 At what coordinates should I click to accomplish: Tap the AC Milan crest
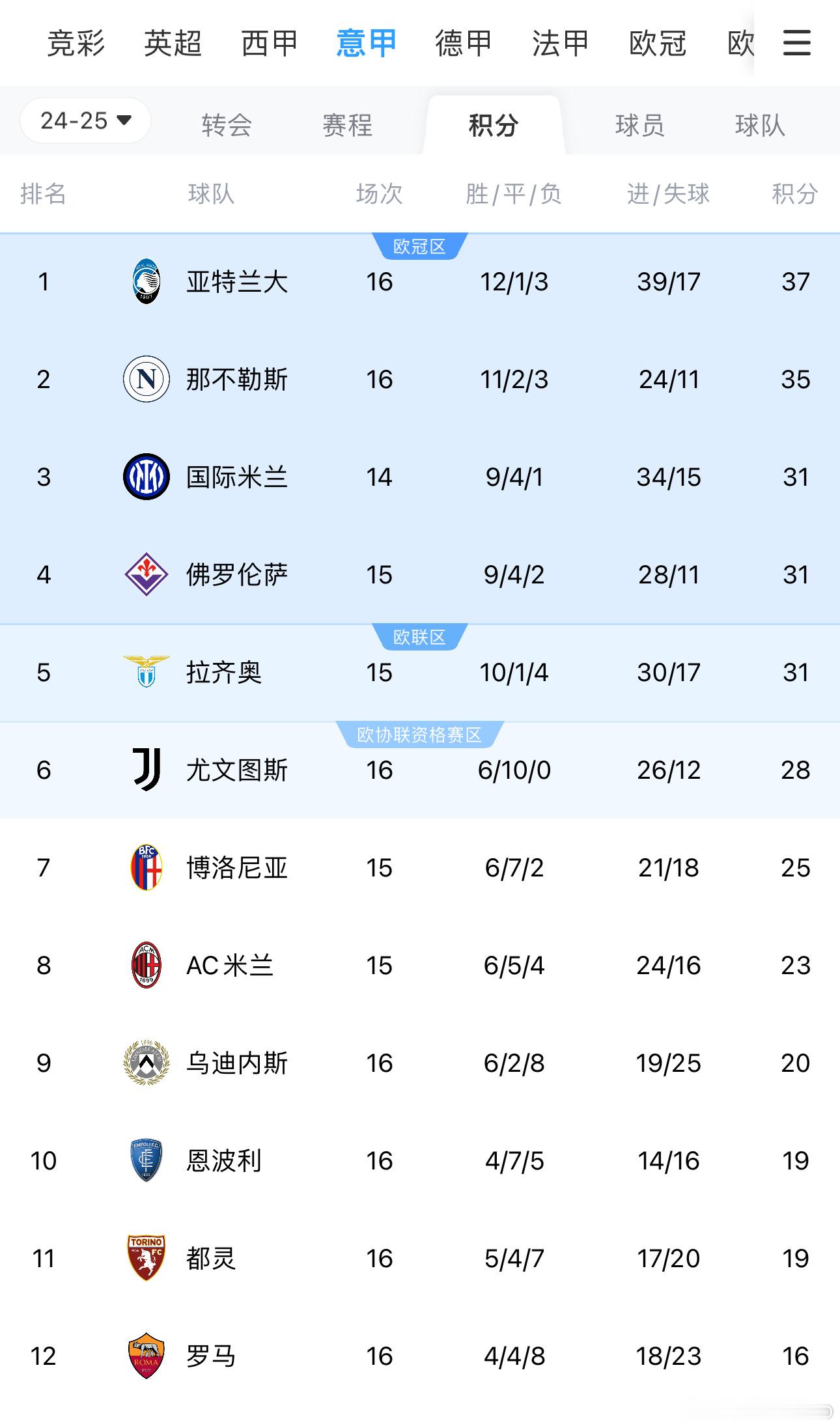coord(147,965)
